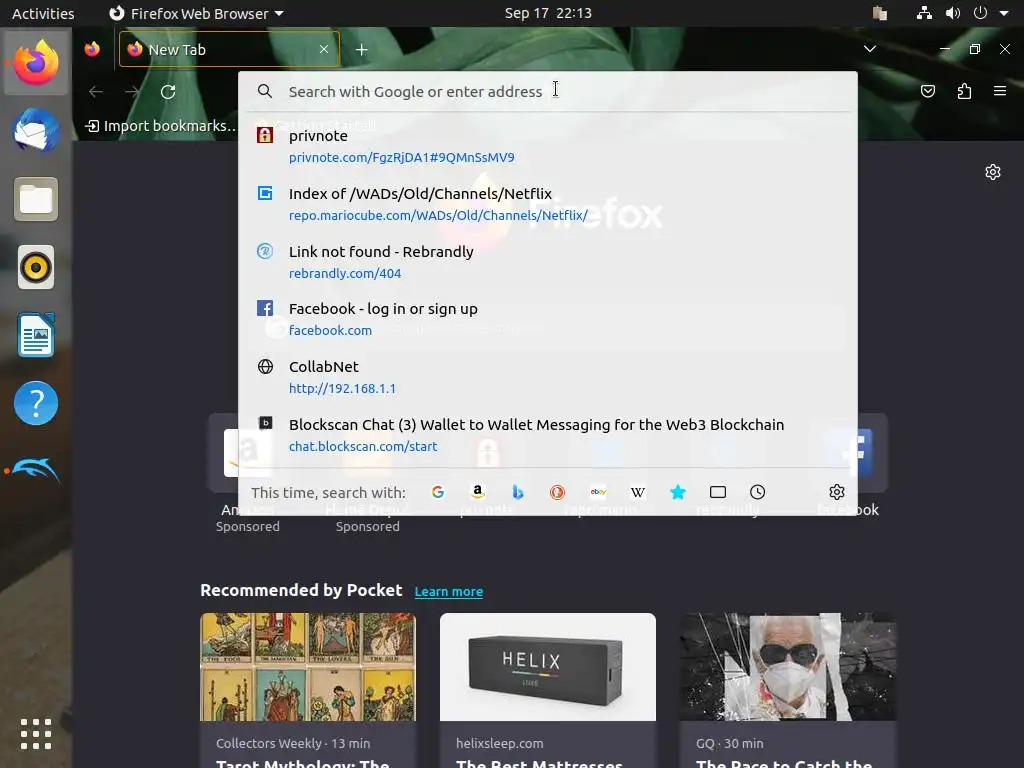This screenshot has height=768, width=1024.
Task: Search this time with Wikipedia icon
Action: [638, 492]
